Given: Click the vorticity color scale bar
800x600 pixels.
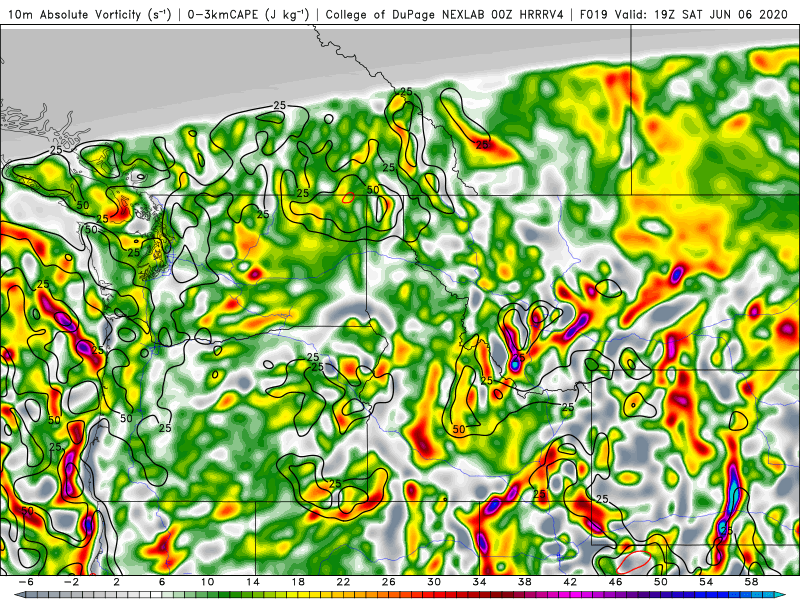Looking at the screenshot, I should click(x=400, y=595).
